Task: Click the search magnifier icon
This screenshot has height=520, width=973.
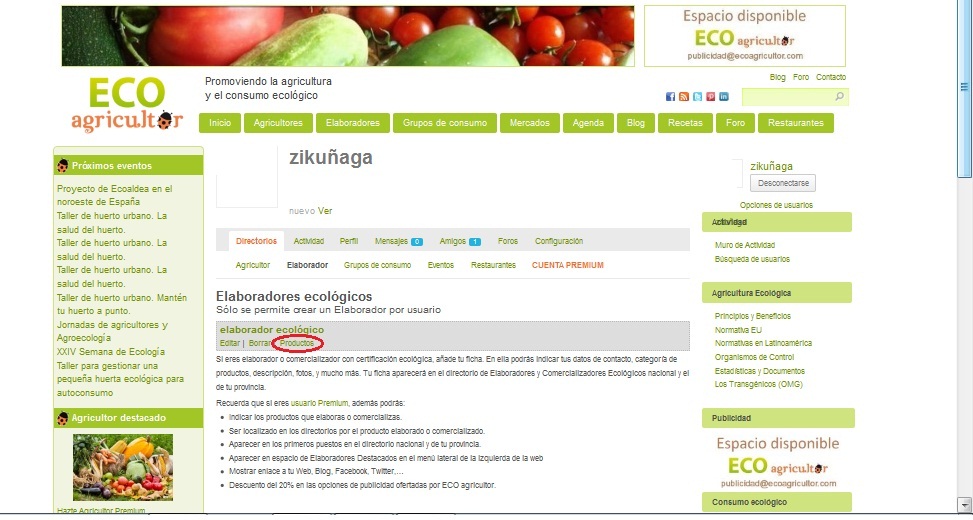Action: [x=840, y=96]
